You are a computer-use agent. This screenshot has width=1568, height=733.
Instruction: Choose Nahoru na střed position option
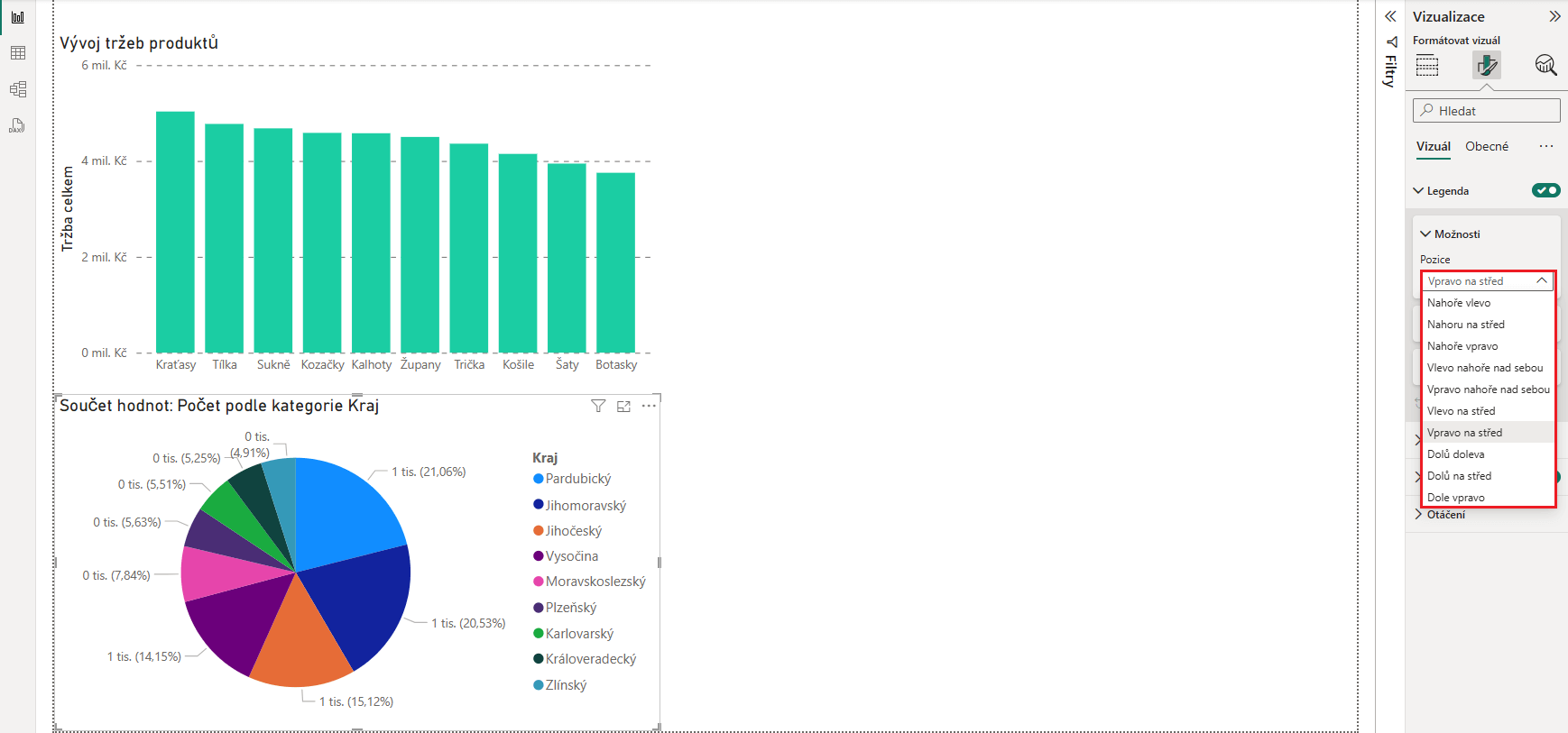coord(1487,325)
